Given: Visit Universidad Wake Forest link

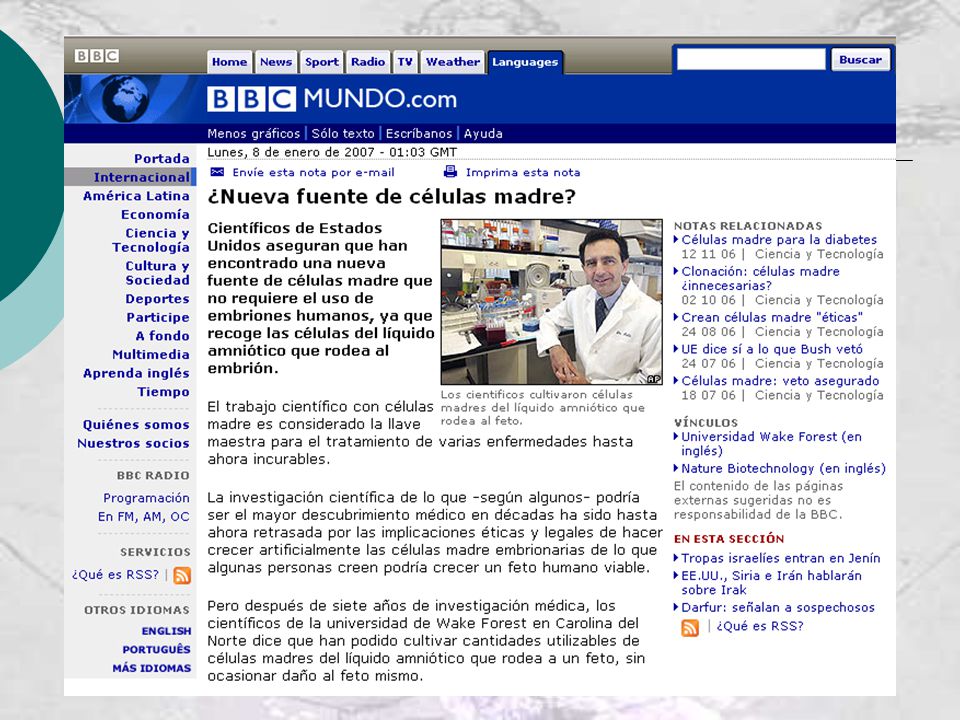Looking at the screenshot, I should pos(771,443).
